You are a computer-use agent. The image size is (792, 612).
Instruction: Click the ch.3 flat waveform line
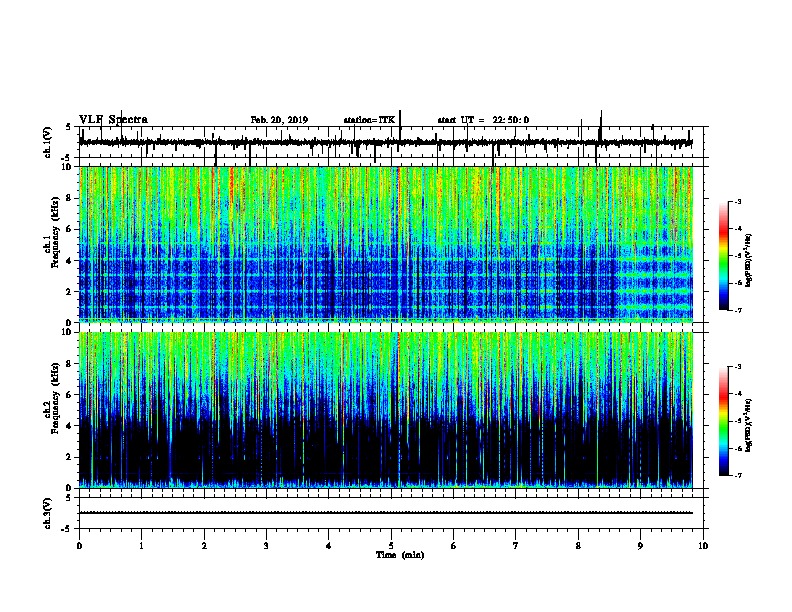pyautogui.click(x=386, y=513)
